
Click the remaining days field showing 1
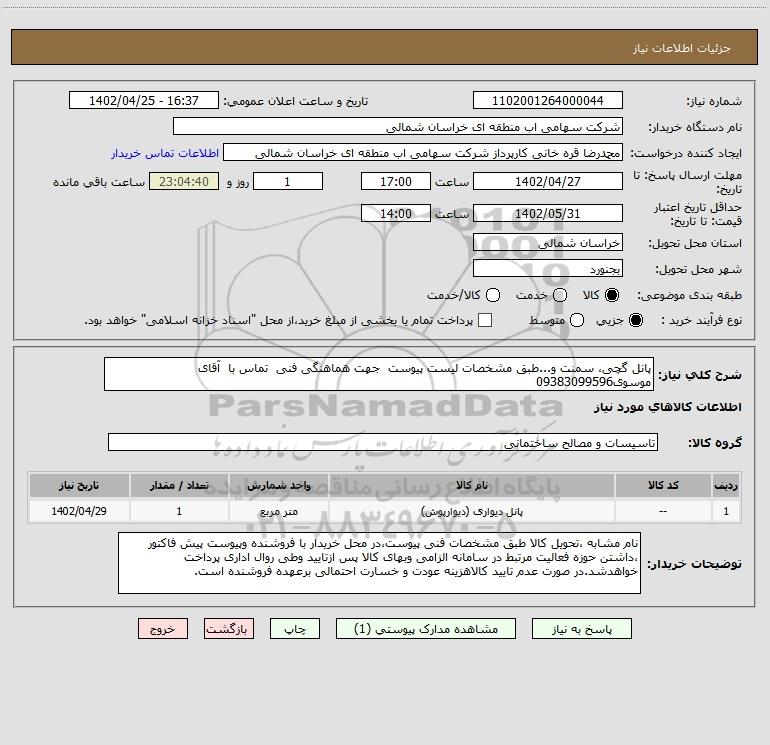[x=288, y=181]
